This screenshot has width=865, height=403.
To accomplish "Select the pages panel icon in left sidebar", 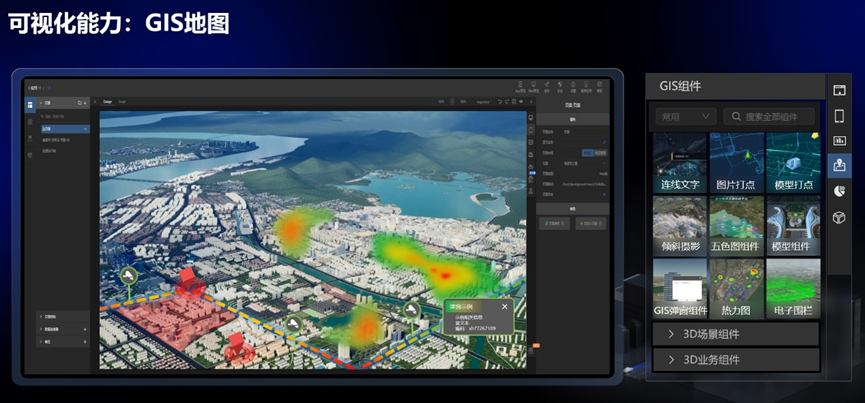I will (x=30, y=105).
